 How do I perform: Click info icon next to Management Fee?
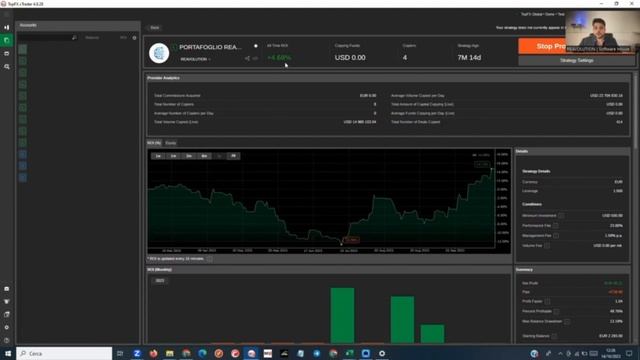[x=556, y=236]
